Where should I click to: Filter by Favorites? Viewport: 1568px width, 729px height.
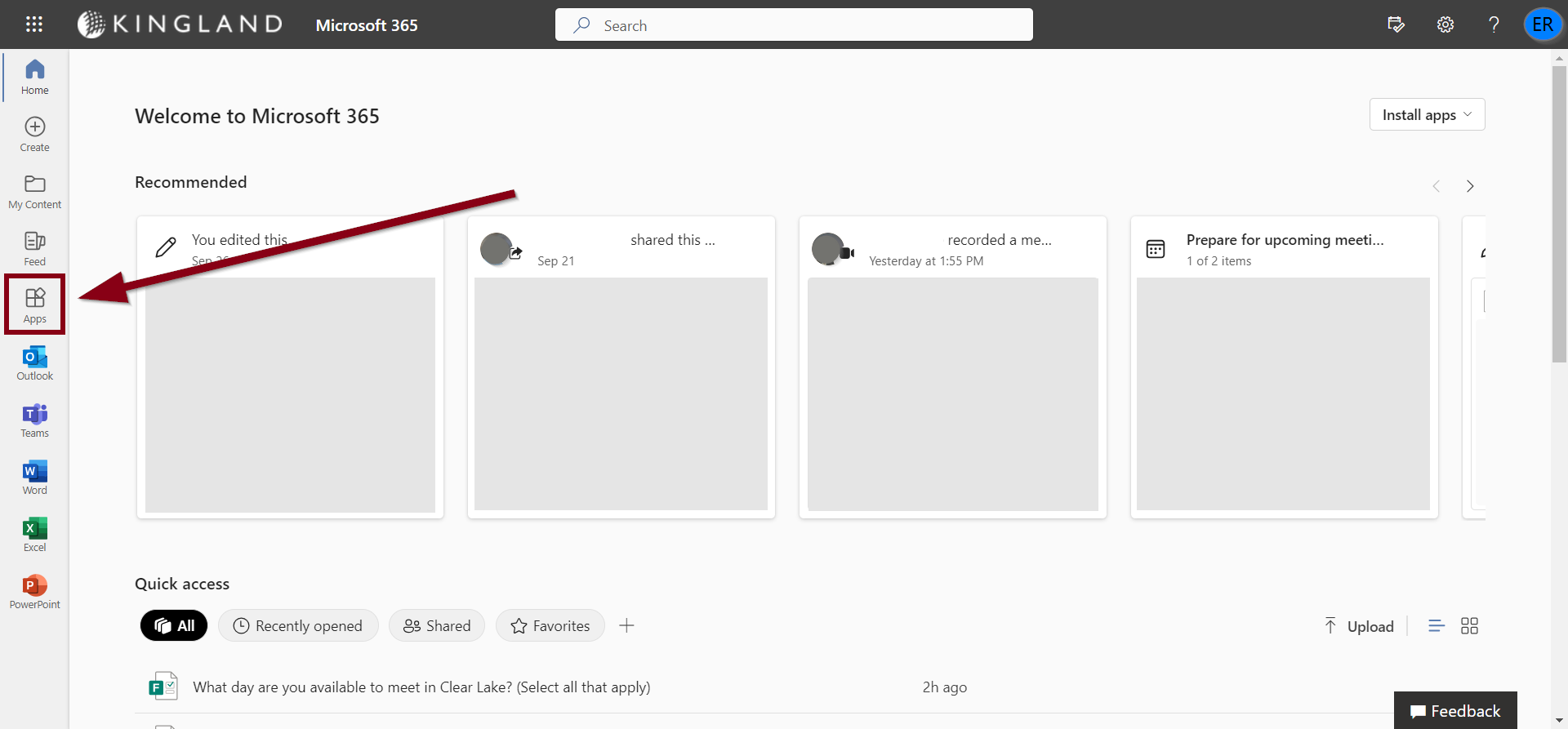pos(550,626)
